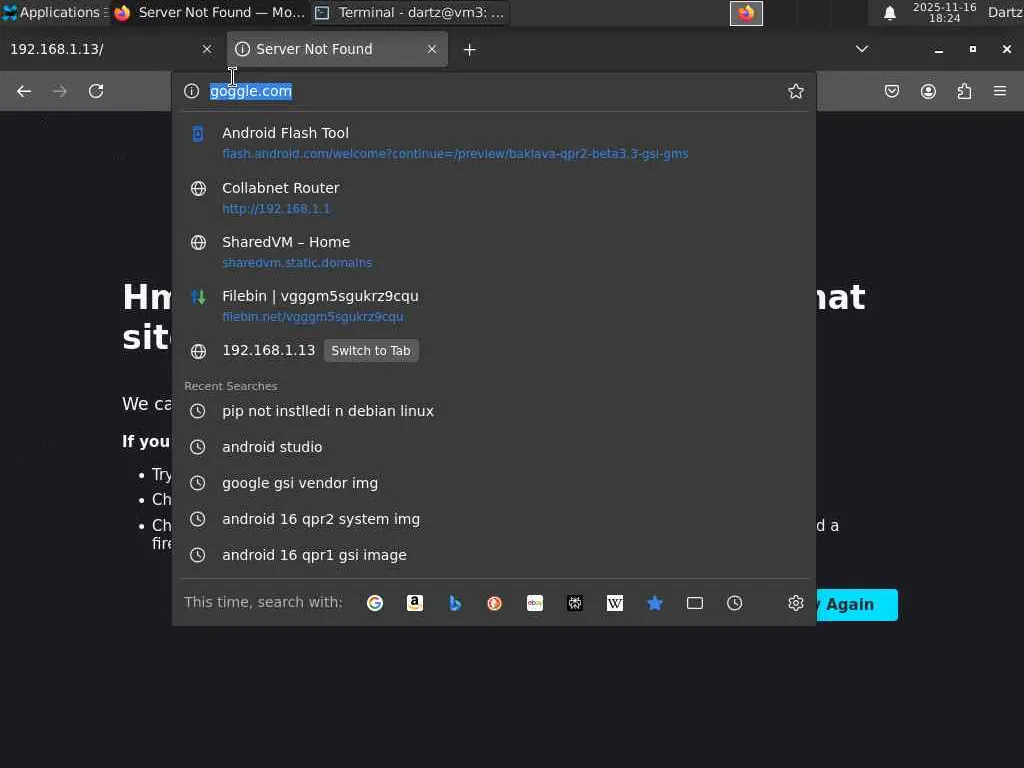
Task: Open the Collabnet Router suggestion
Action: pos(494,197)
